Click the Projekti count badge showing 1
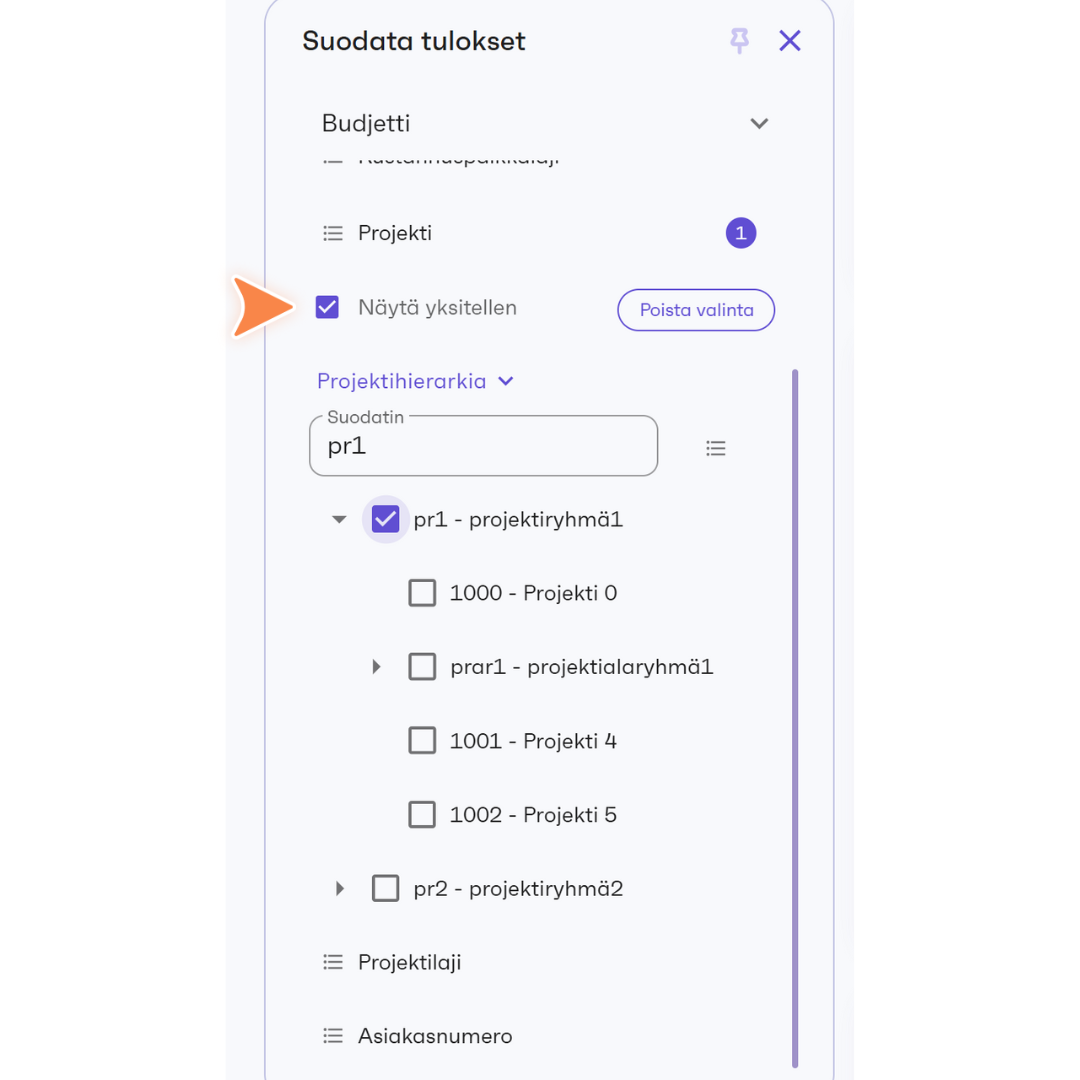 (740, 233)
